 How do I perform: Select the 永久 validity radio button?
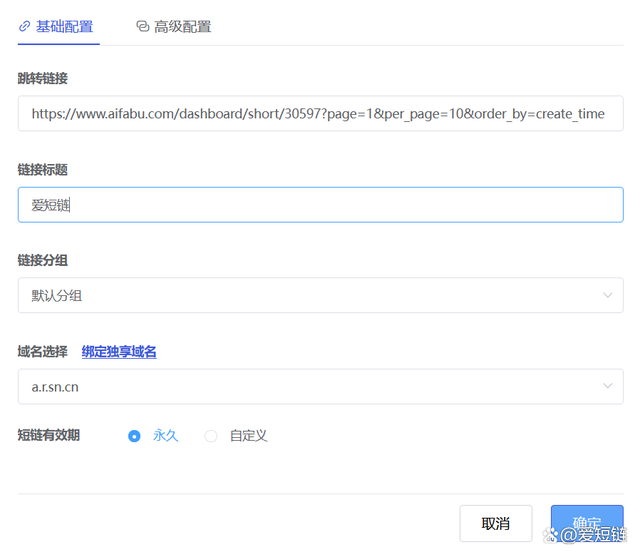[x=134, y=436]
